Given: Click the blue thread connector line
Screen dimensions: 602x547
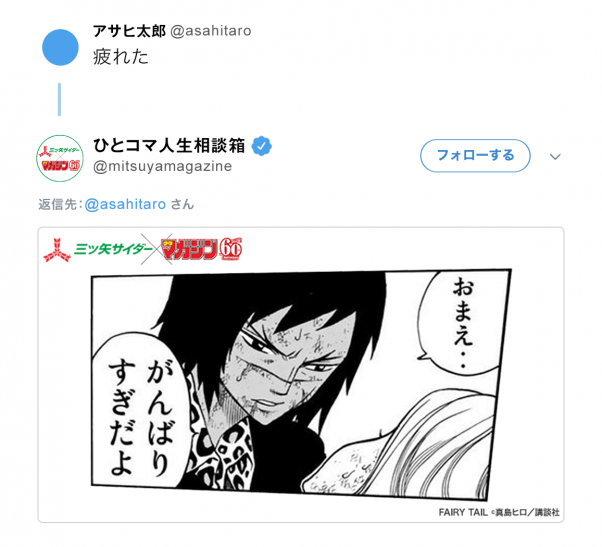Looking at the screenshot, I should (x=60, y=99).
